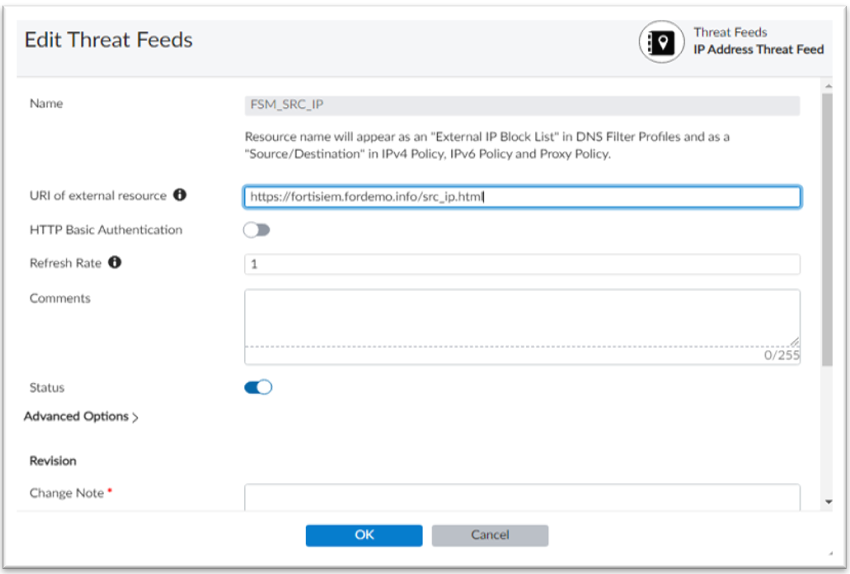Screen dimensions: 850x574
Task: Click the dialog's bottom-right resize grip
Action: pyautogui.click(x=829, y=553)
